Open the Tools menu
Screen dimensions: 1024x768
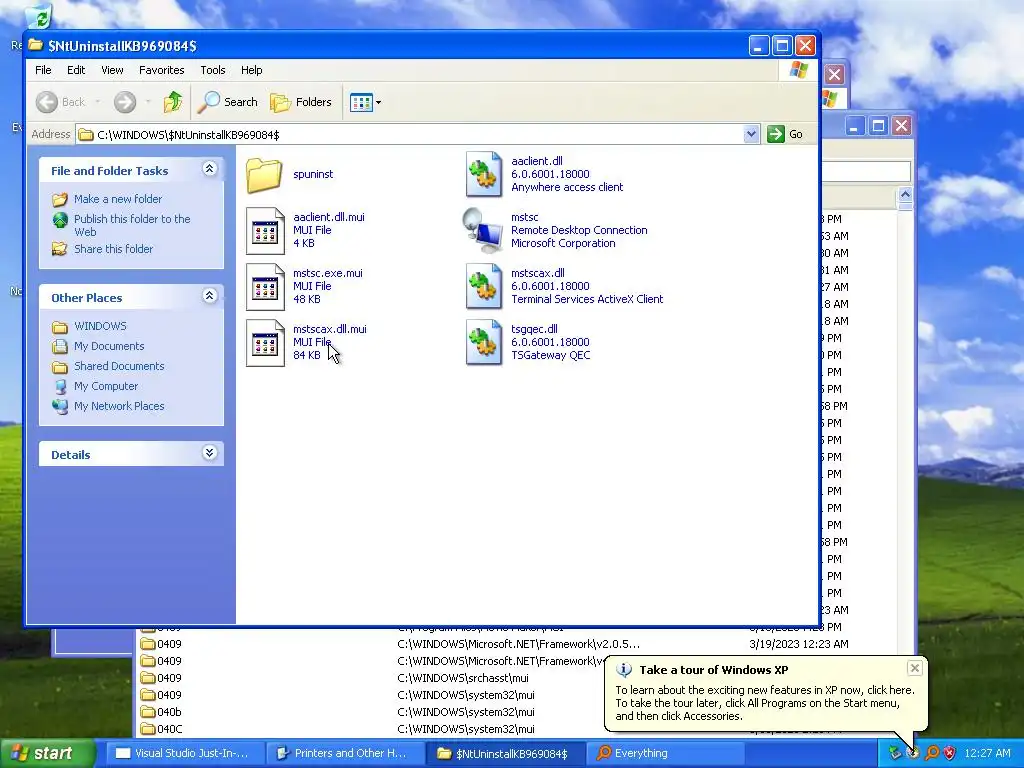(212, 70)
